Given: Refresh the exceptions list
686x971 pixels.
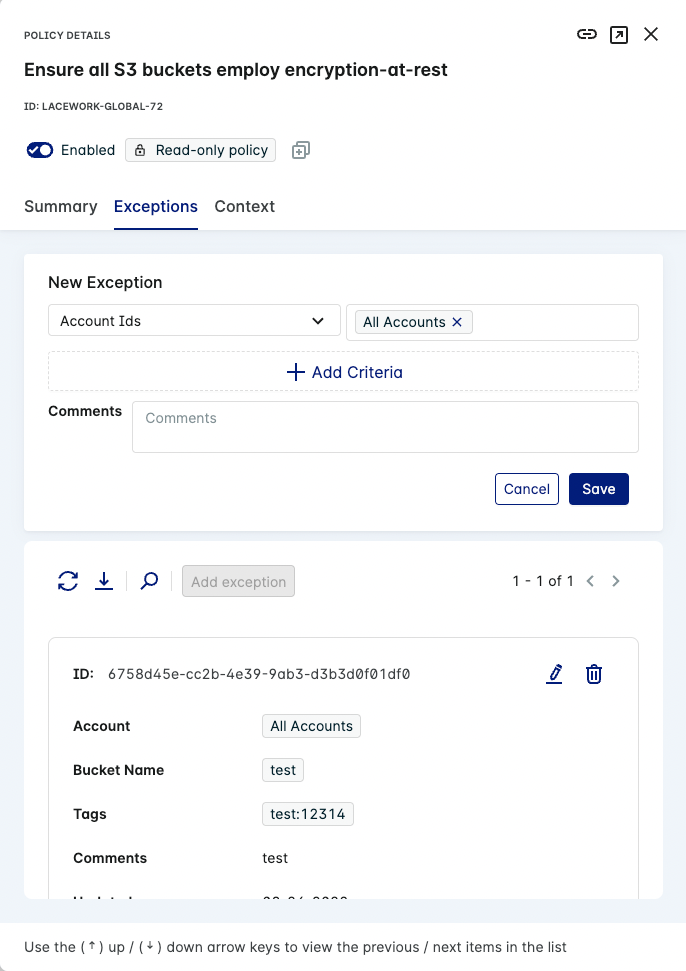Looking at the screenshot, I should pyautogui.click(x=68, y=581).
